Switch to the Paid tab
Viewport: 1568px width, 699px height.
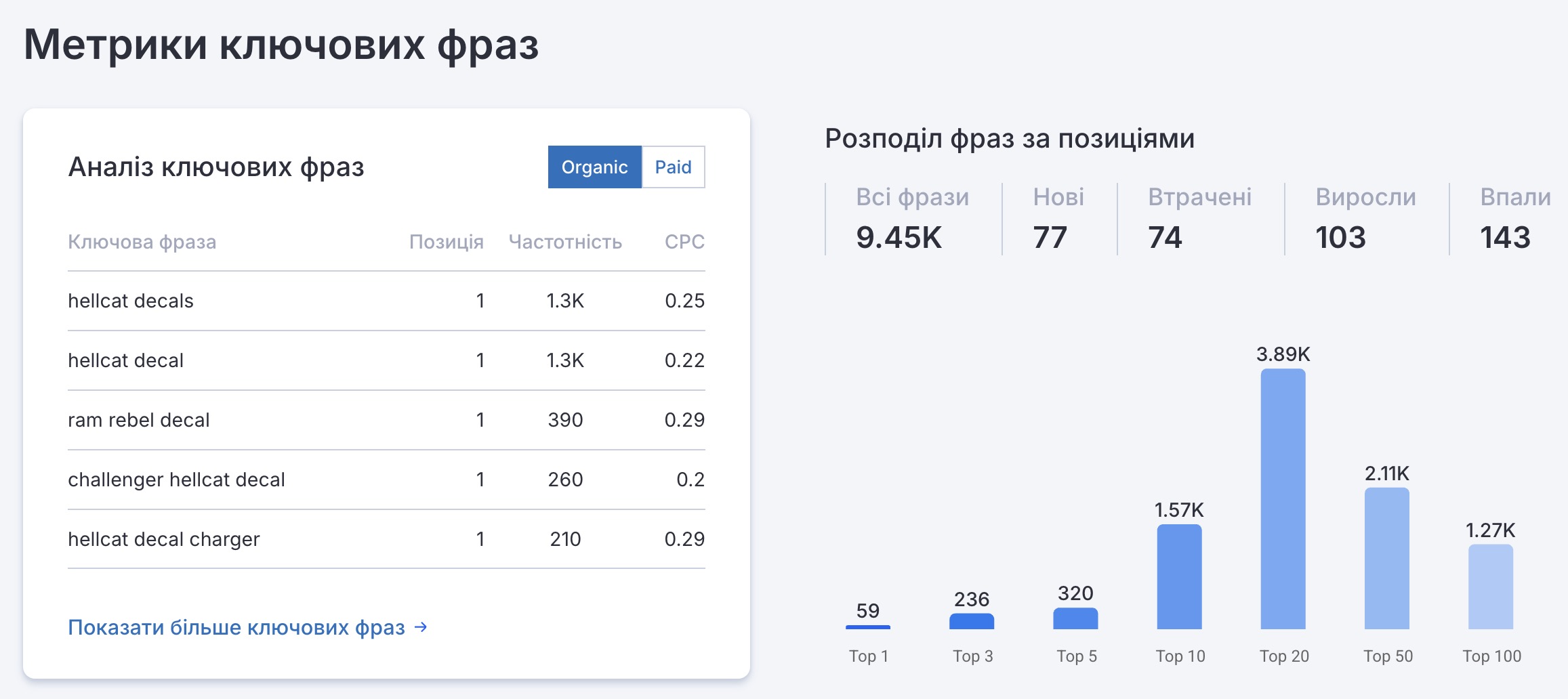(673, 167)
